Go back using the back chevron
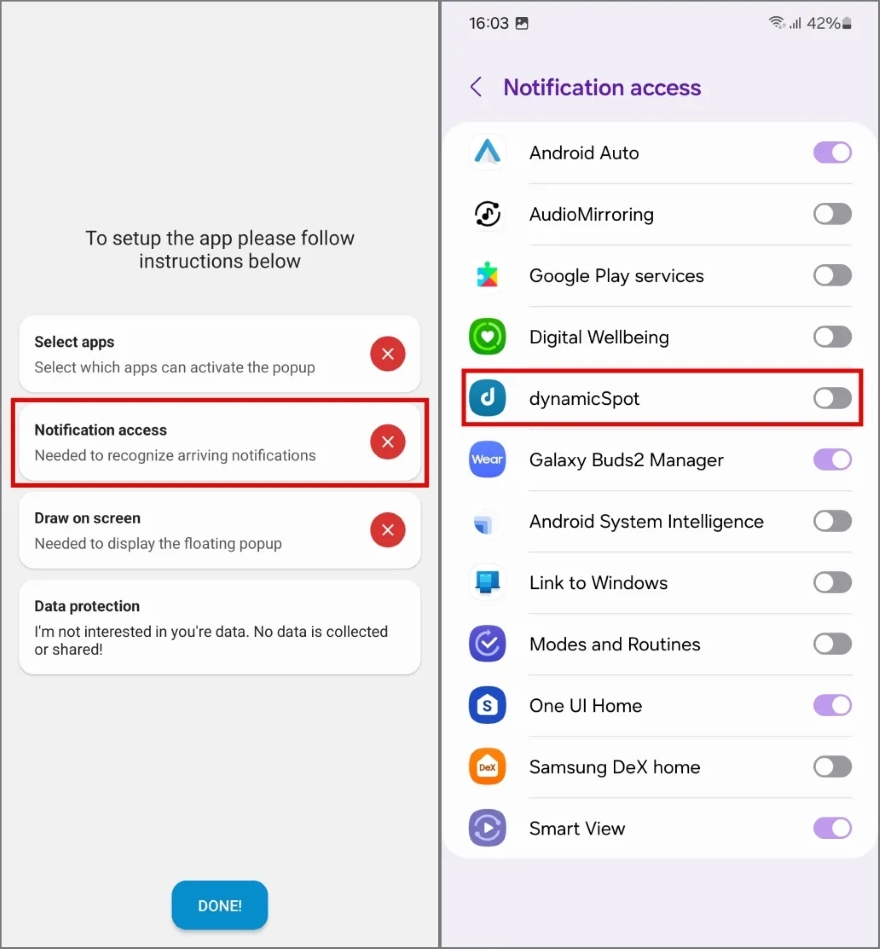This screenshot has width=880, height=949. [x=476, y=88]
